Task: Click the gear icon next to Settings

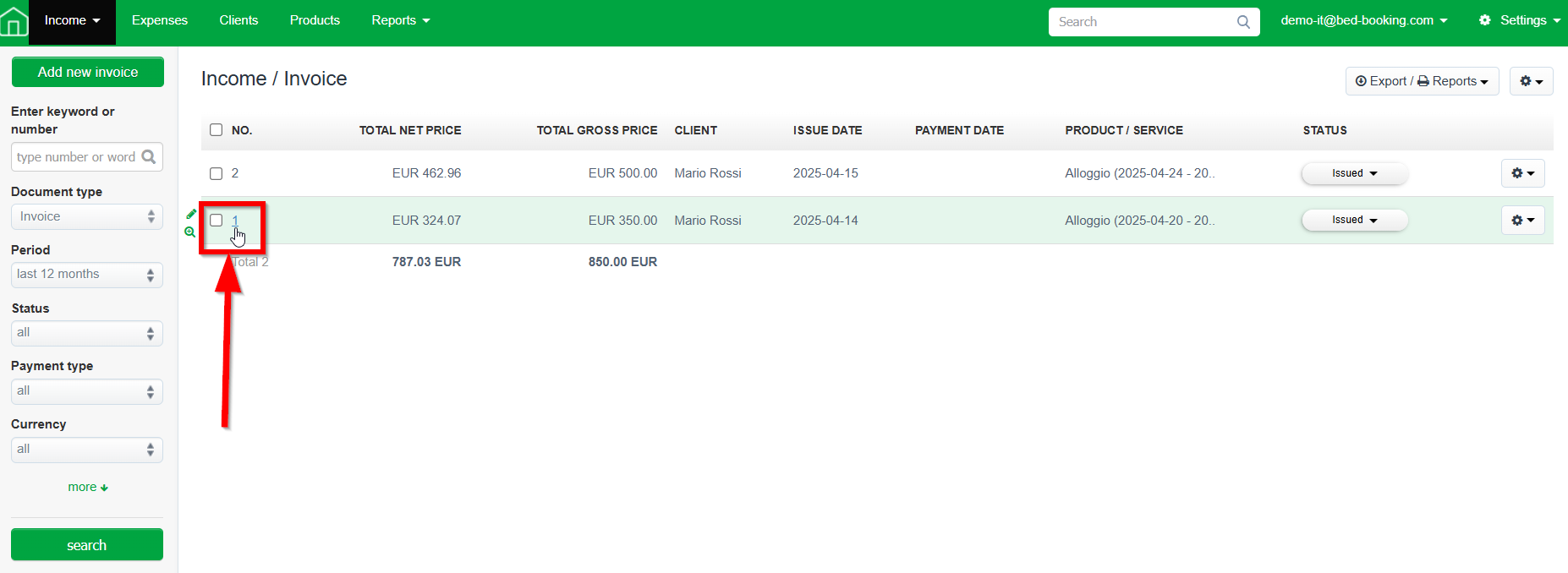Action: click(x=1485, y=20)
